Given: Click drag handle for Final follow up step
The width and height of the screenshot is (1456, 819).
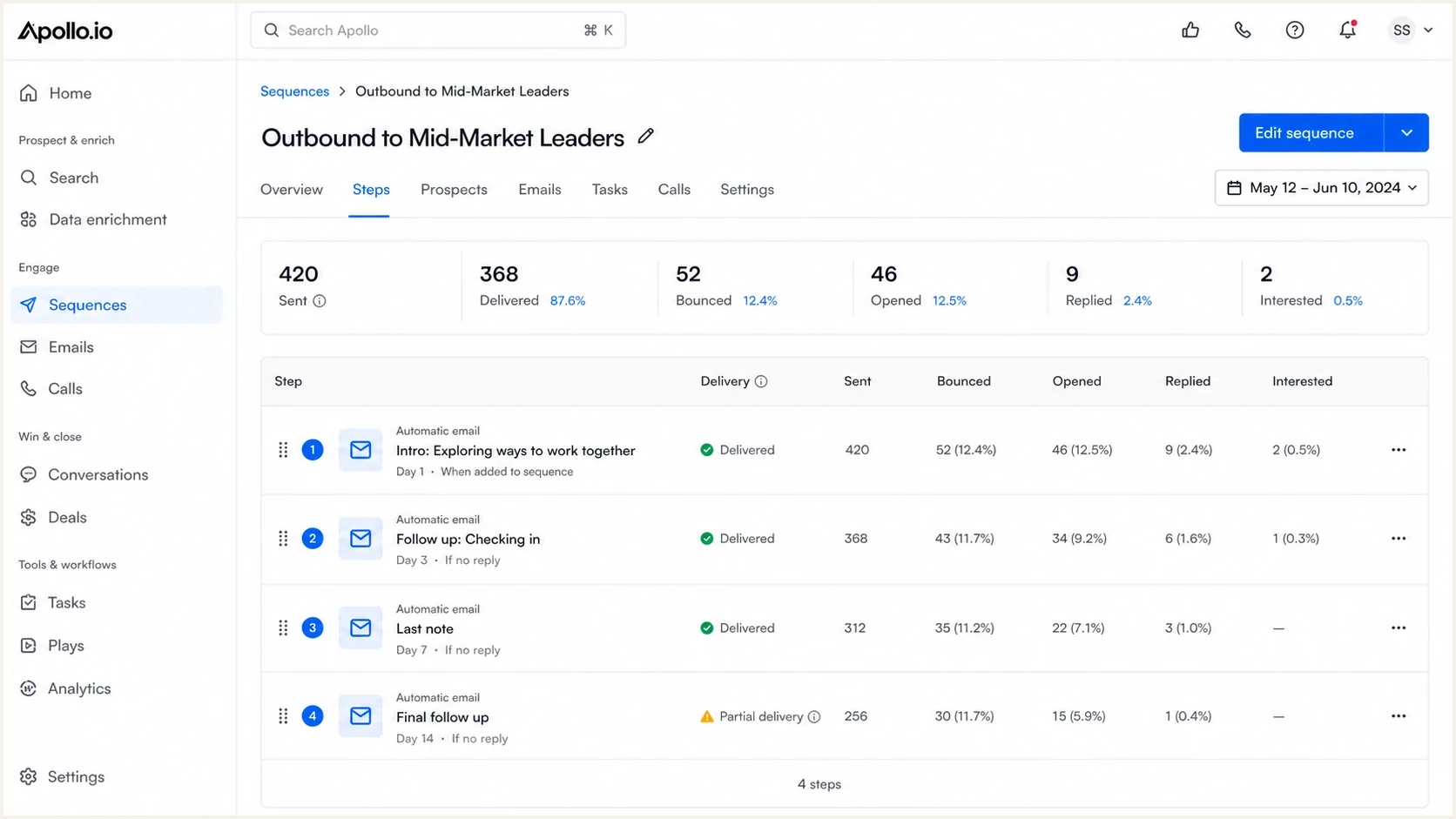Looking at the screenshot, I should coord(283,716).
